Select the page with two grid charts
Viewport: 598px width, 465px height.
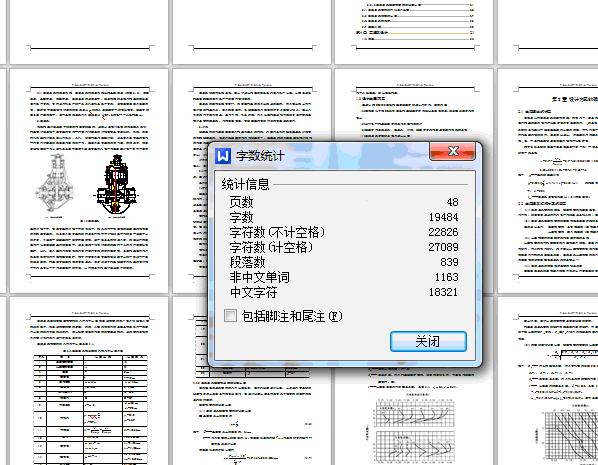[414, 416]
